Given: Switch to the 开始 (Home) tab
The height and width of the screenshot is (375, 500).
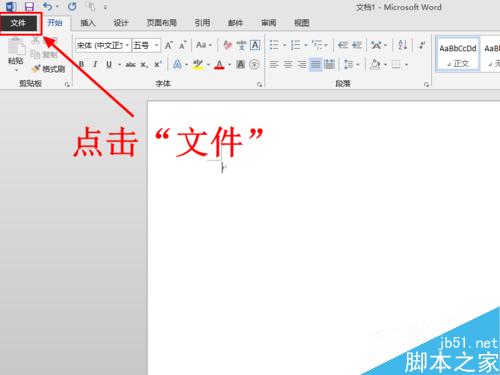Looking at the screenshot, I should tap(55, 23).
